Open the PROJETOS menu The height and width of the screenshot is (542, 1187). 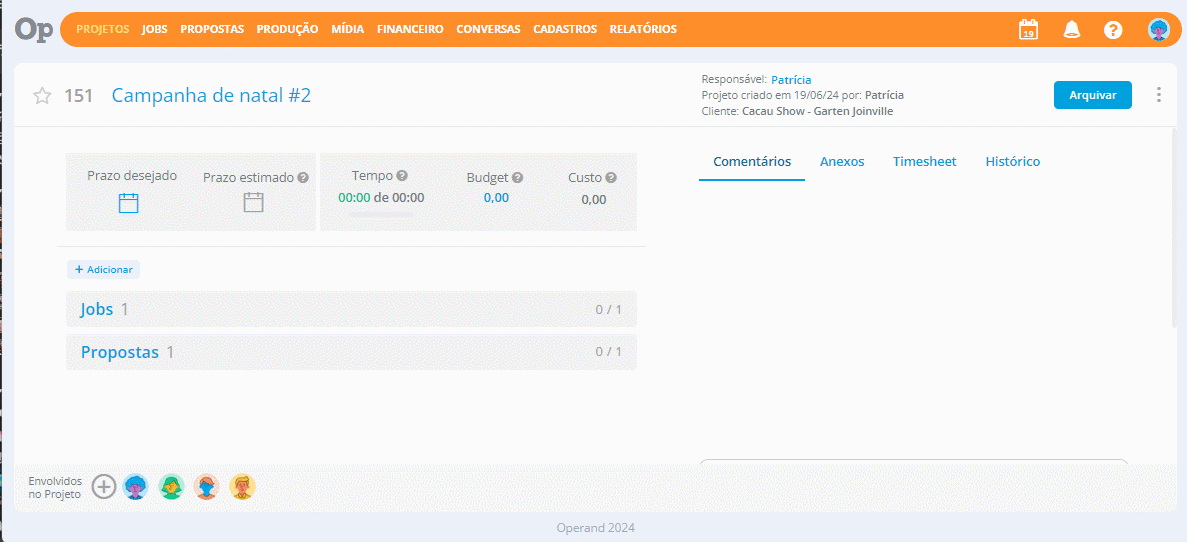click(103, 30)
